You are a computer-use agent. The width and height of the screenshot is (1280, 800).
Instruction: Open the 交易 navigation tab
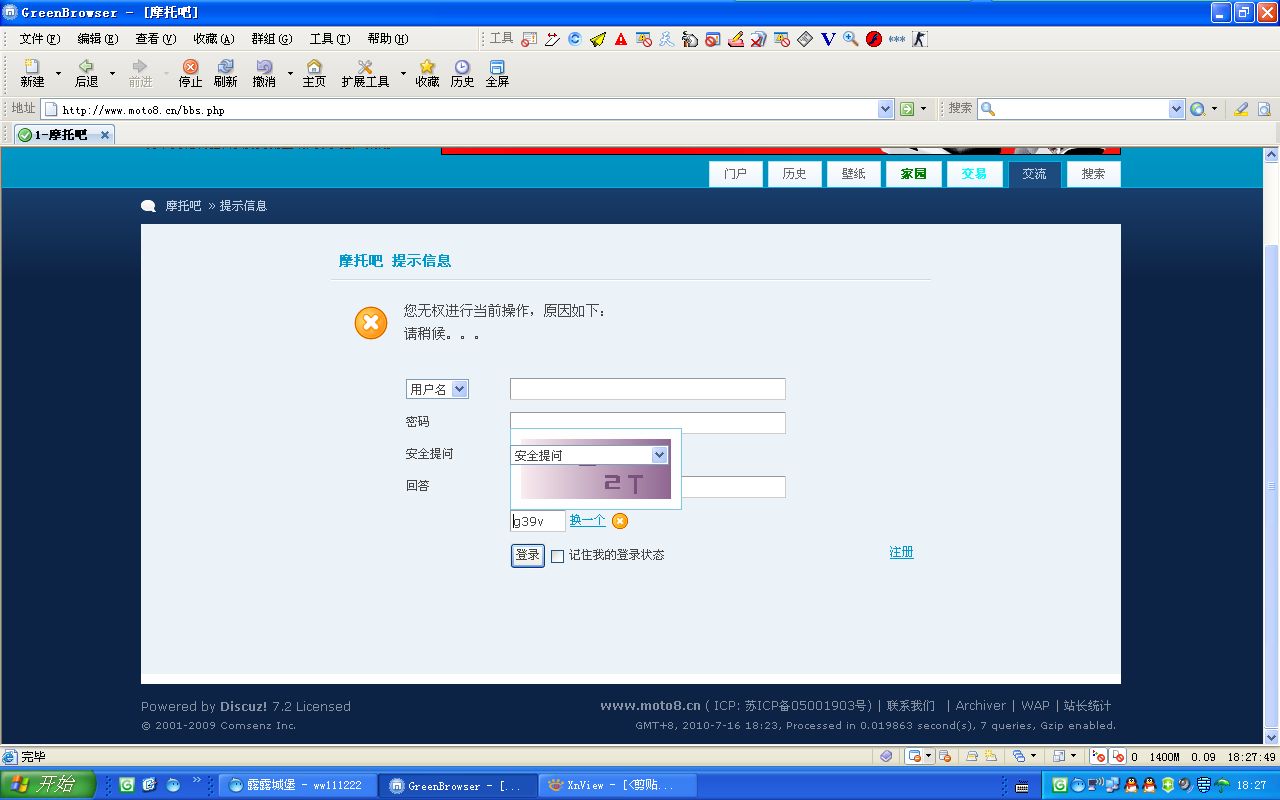[x=974, y=174]
